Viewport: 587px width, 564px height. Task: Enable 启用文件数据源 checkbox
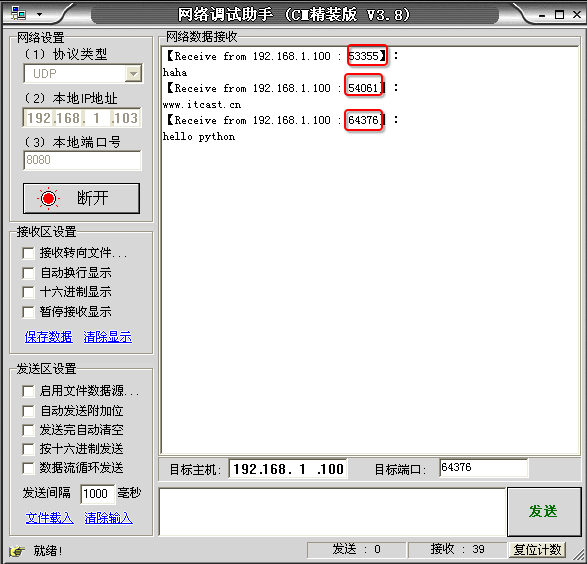point(28,391)
